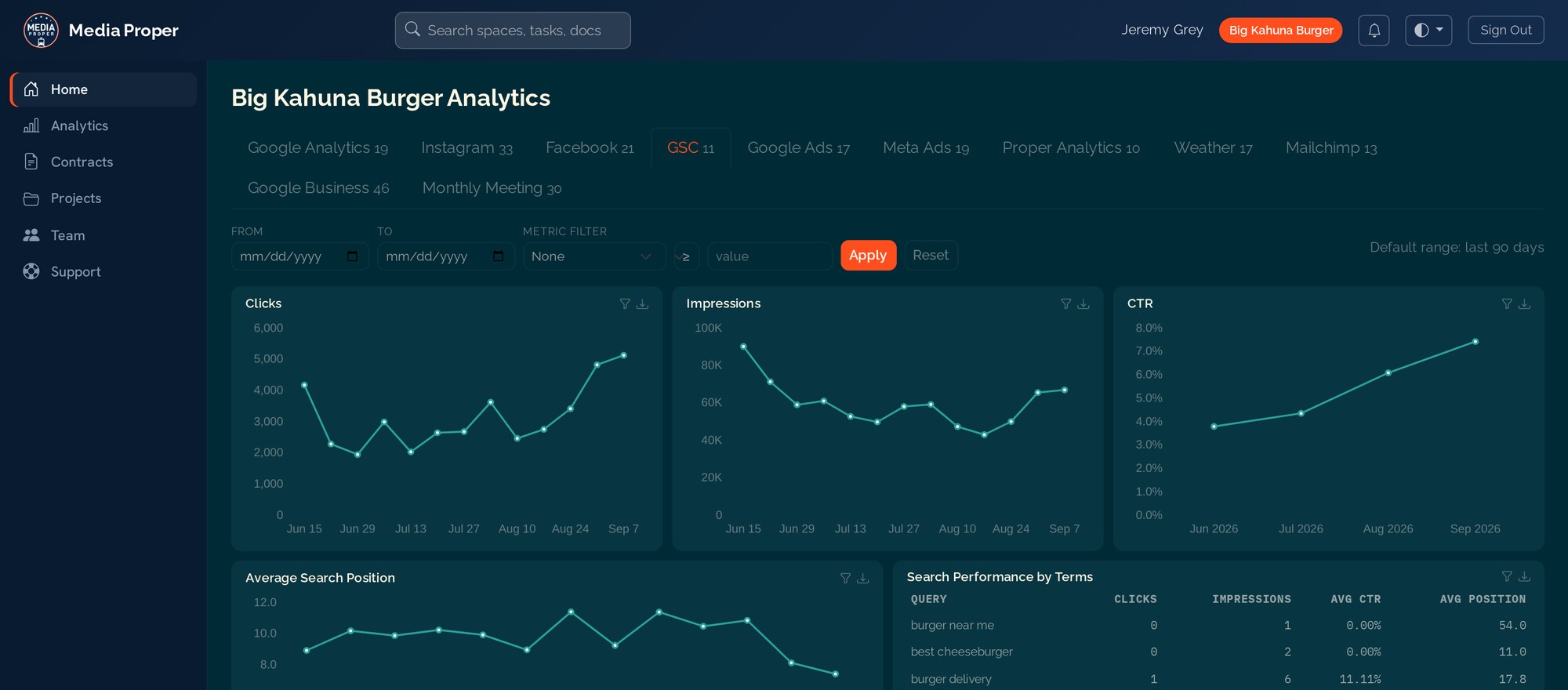Click Analytics bar chart icon
The width and height of the screenshot is (1568, 690).
(31, 125)
